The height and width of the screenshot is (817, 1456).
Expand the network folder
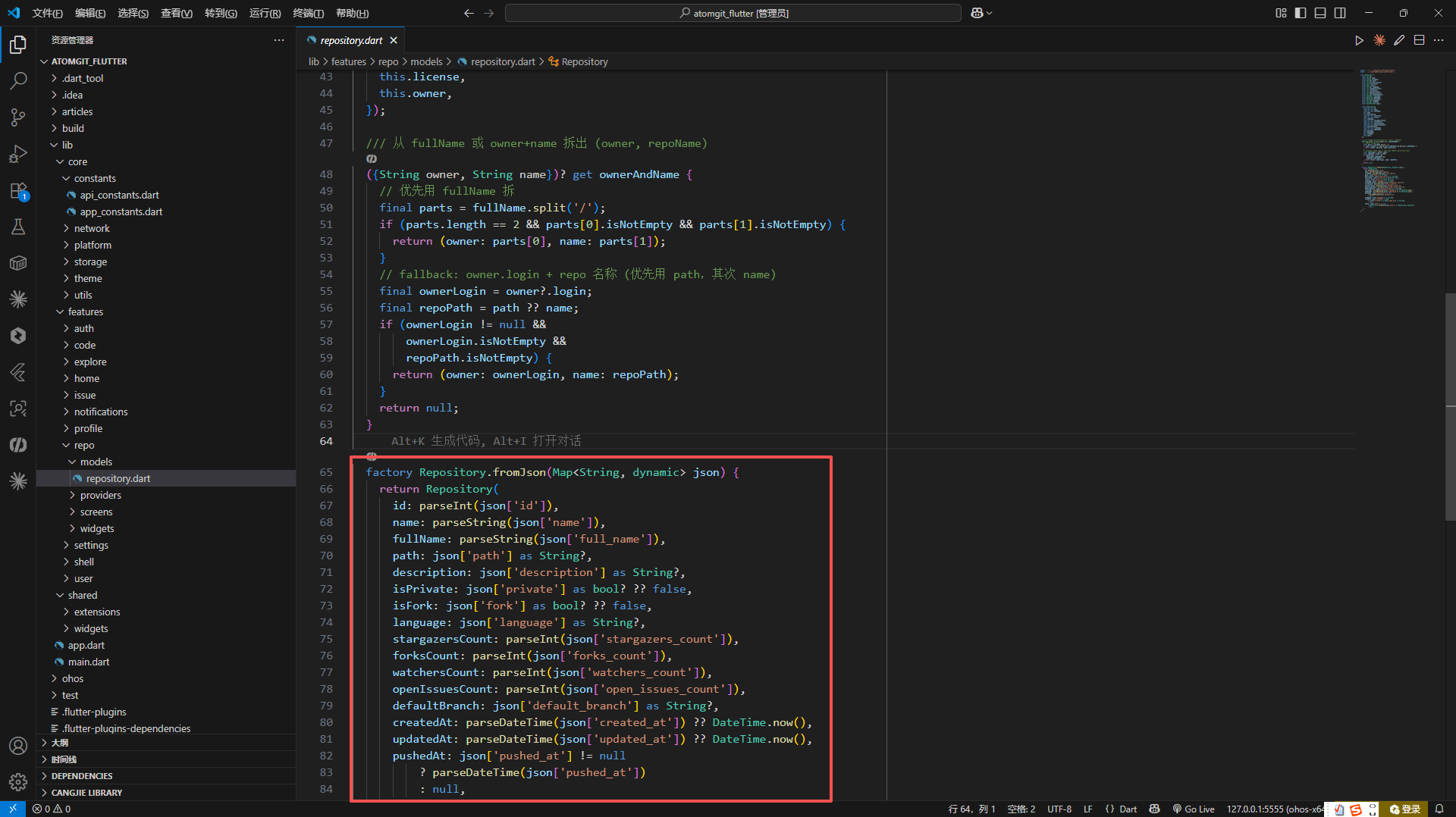(x=166, y=228)
